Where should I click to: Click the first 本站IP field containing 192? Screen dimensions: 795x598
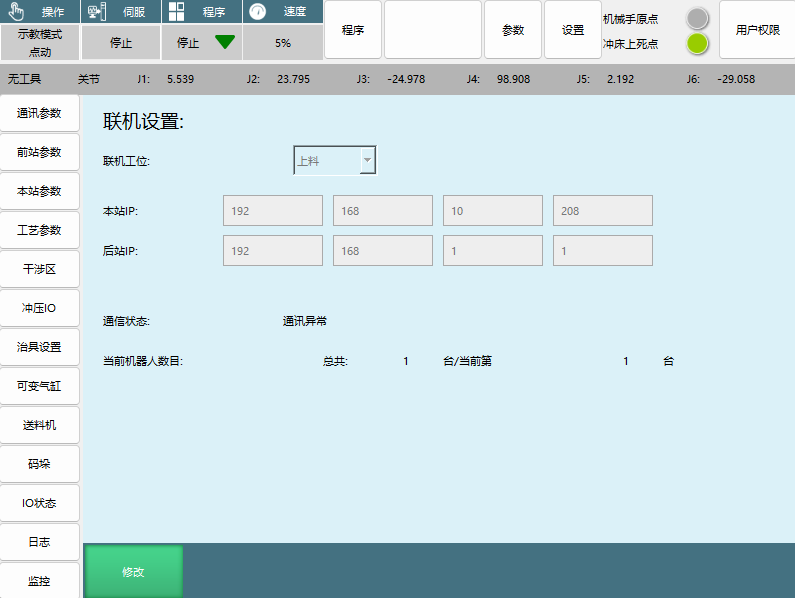click(272, 211)
